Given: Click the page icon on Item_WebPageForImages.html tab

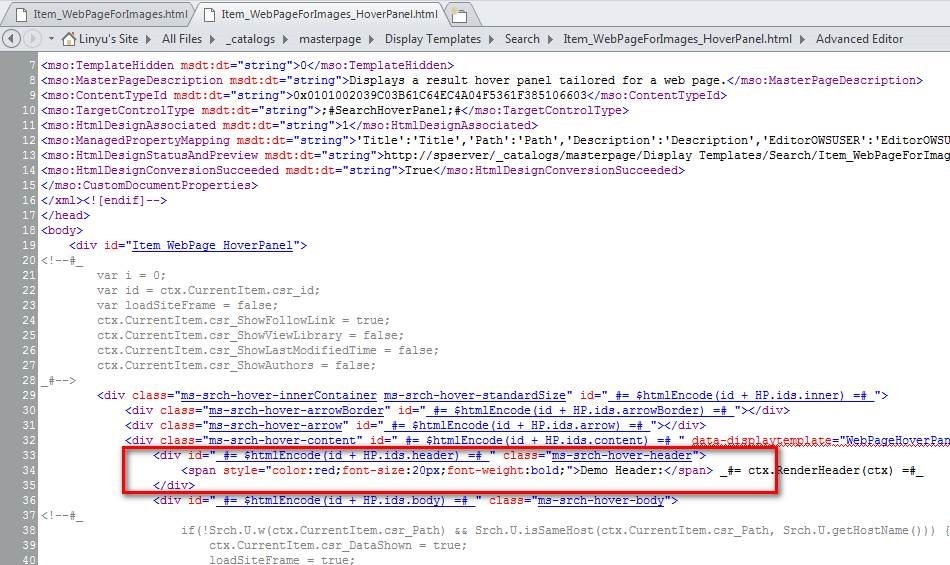Looking at the screenshot, I should tap(21, 14).
